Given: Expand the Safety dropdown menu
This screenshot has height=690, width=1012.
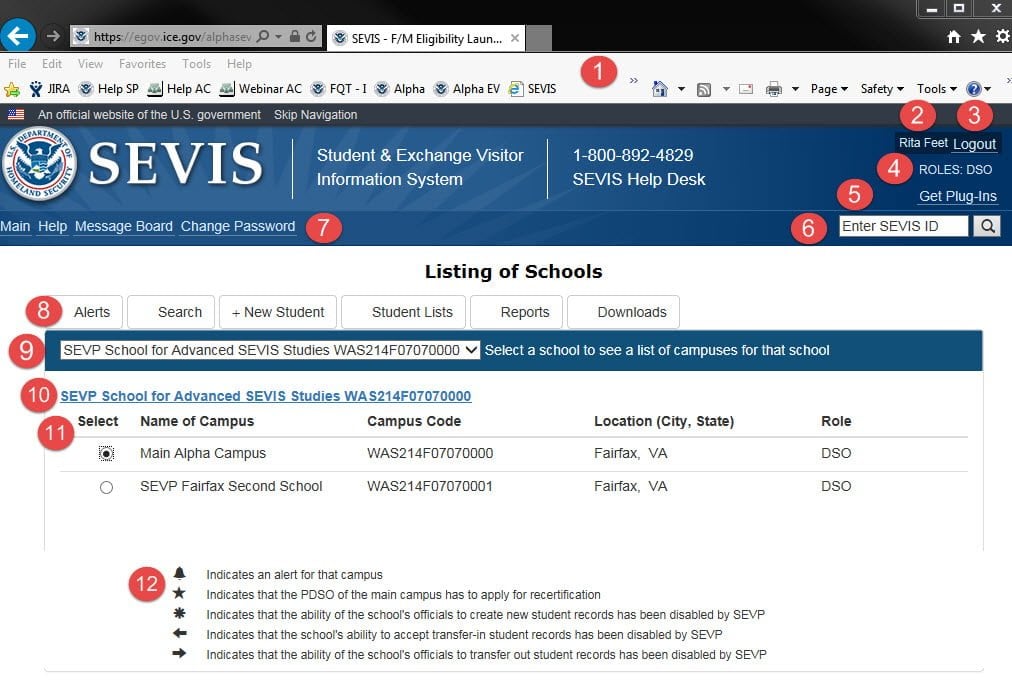Looking at the screenshot, I should (x=881, y=89).
